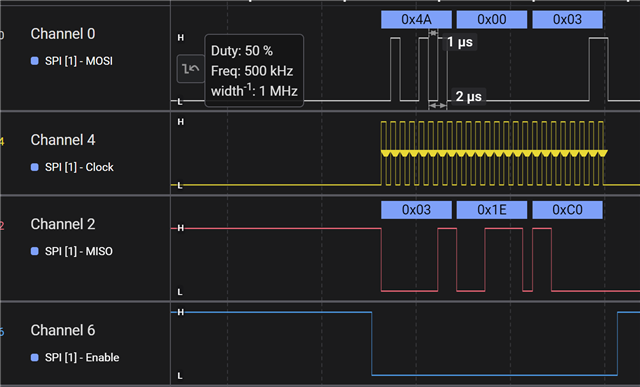Select the MISO 0xC0 decoded byte bubble
The height and width of the screenshot is (387, 640).
tap(567, 210)
